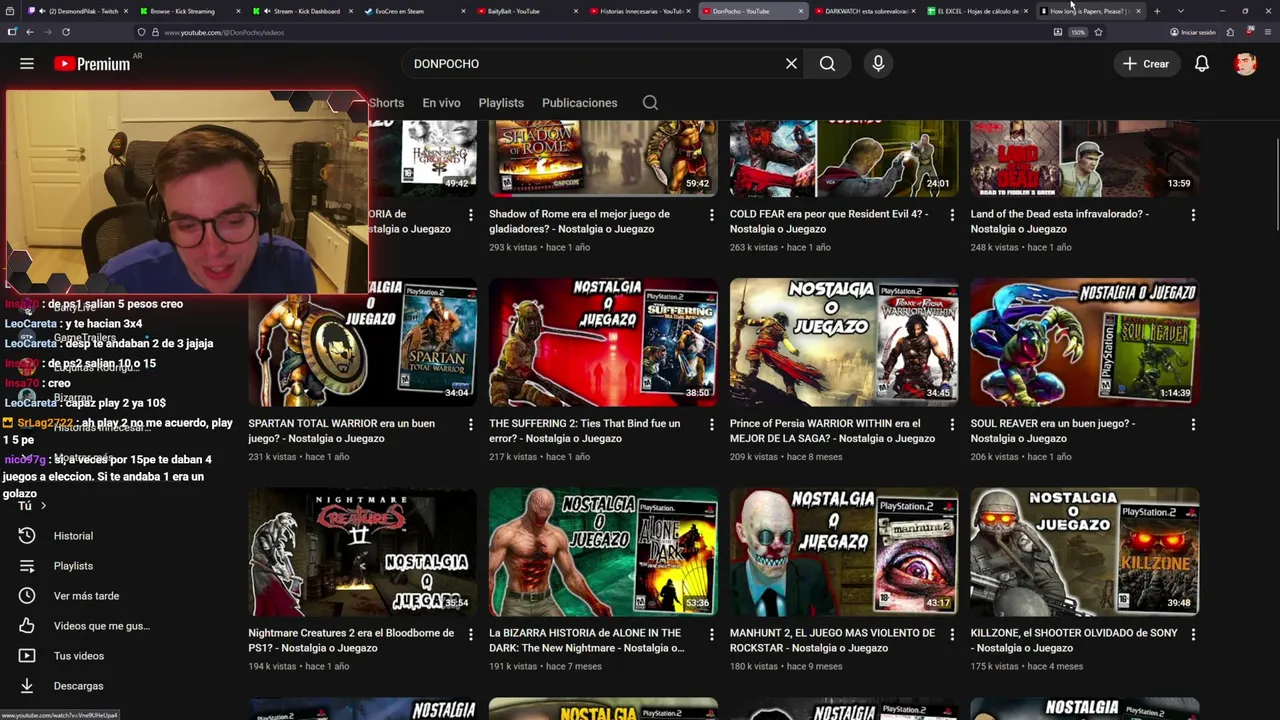This screenshot has height=720, width=1280.
Task: Open options for Prince of Persia video
Action: coord(952,425)
